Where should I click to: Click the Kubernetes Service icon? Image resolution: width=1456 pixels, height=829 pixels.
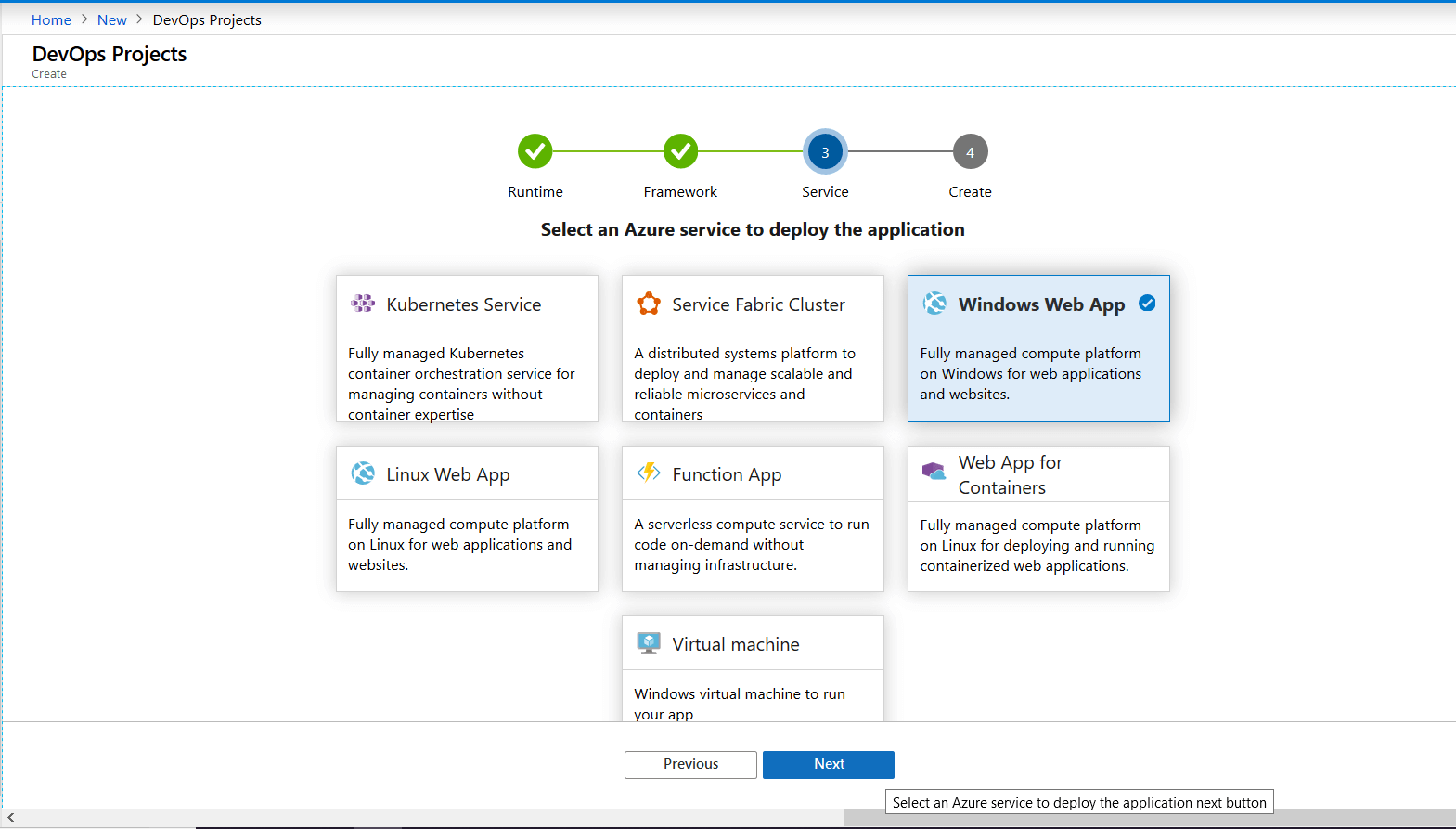point(363,304)
